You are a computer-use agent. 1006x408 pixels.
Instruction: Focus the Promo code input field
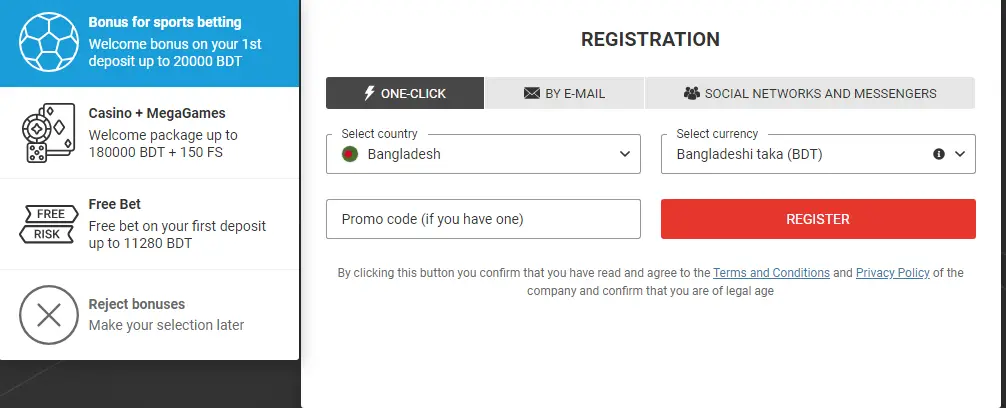tap(483, 219)
